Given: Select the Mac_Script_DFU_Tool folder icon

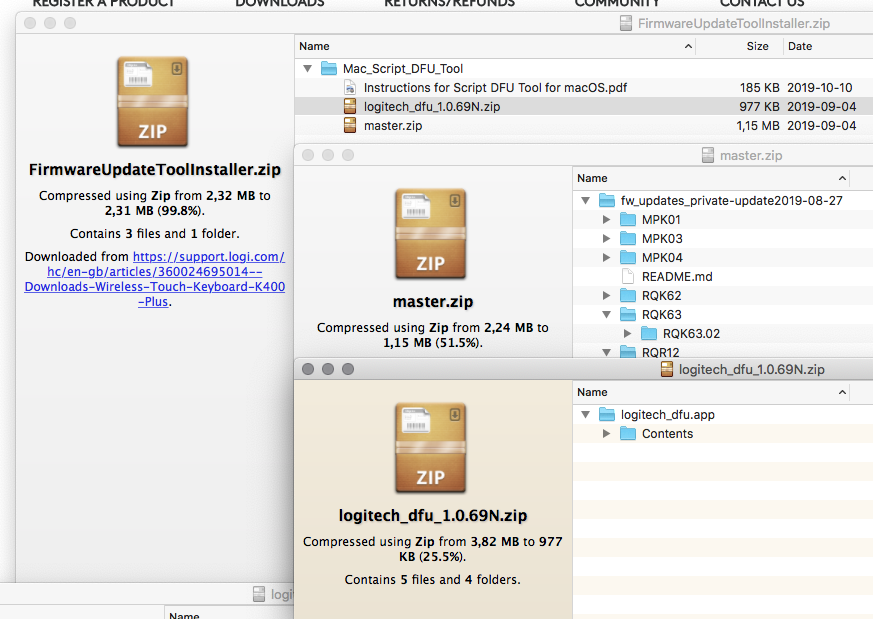Looking at the screenshot, I should coord(329,68).
